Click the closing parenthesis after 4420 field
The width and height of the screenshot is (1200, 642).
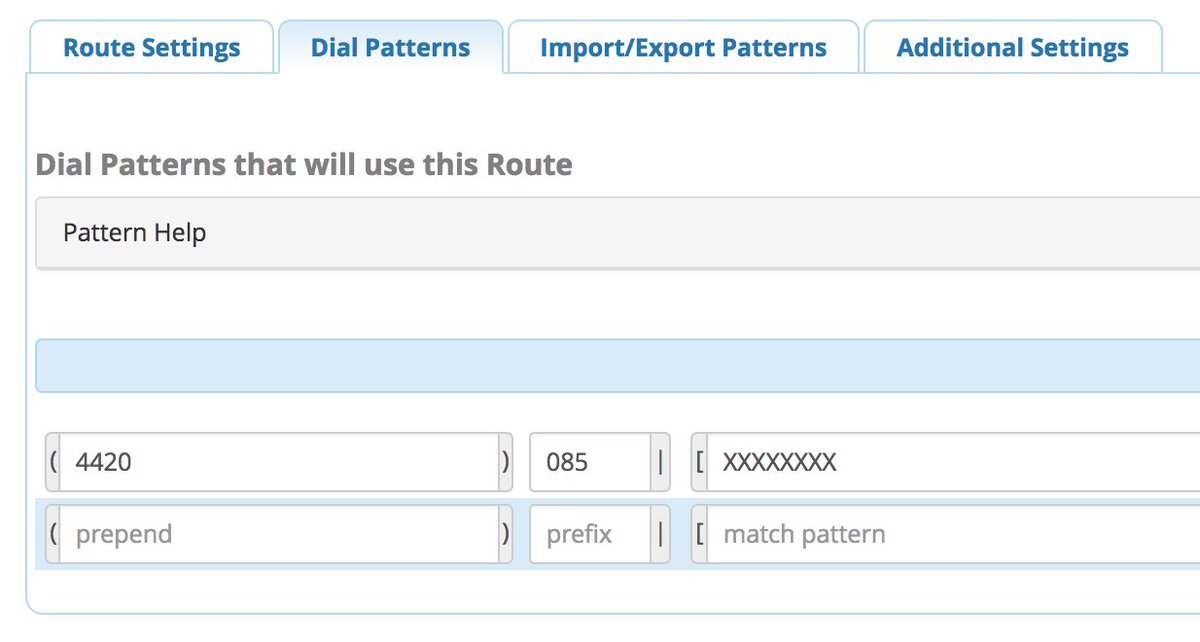coord(506,462)
